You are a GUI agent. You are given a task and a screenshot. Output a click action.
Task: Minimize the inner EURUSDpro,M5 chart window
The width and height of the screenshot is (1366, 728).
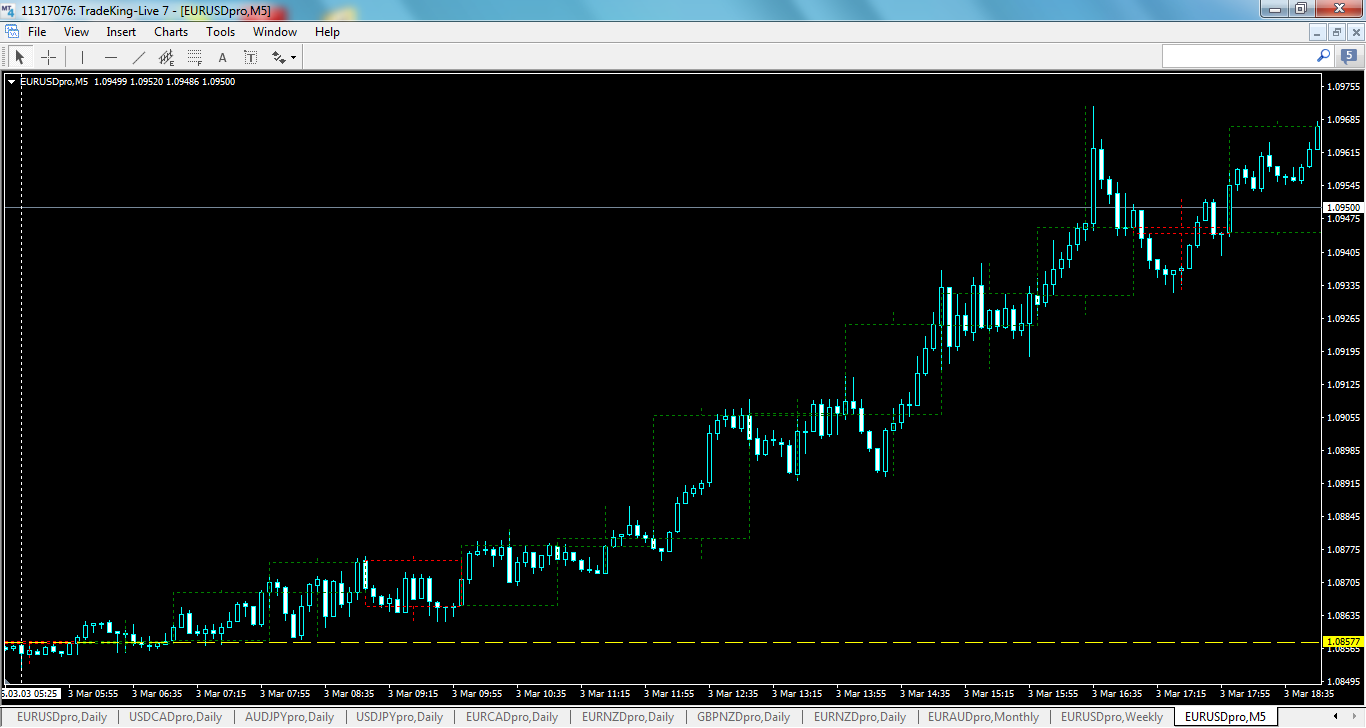click(1318, 32)
